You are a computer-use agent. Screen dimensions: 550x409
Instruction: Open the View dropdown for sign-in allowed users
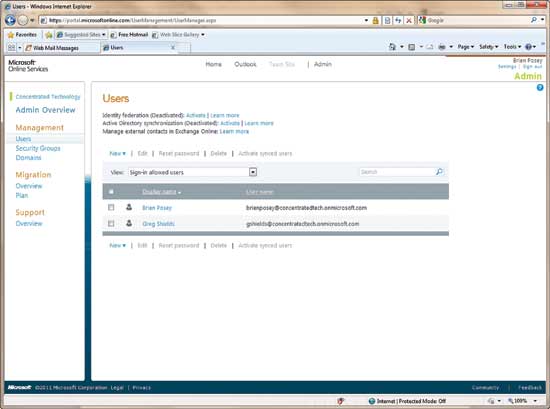[x=253, y=172]
